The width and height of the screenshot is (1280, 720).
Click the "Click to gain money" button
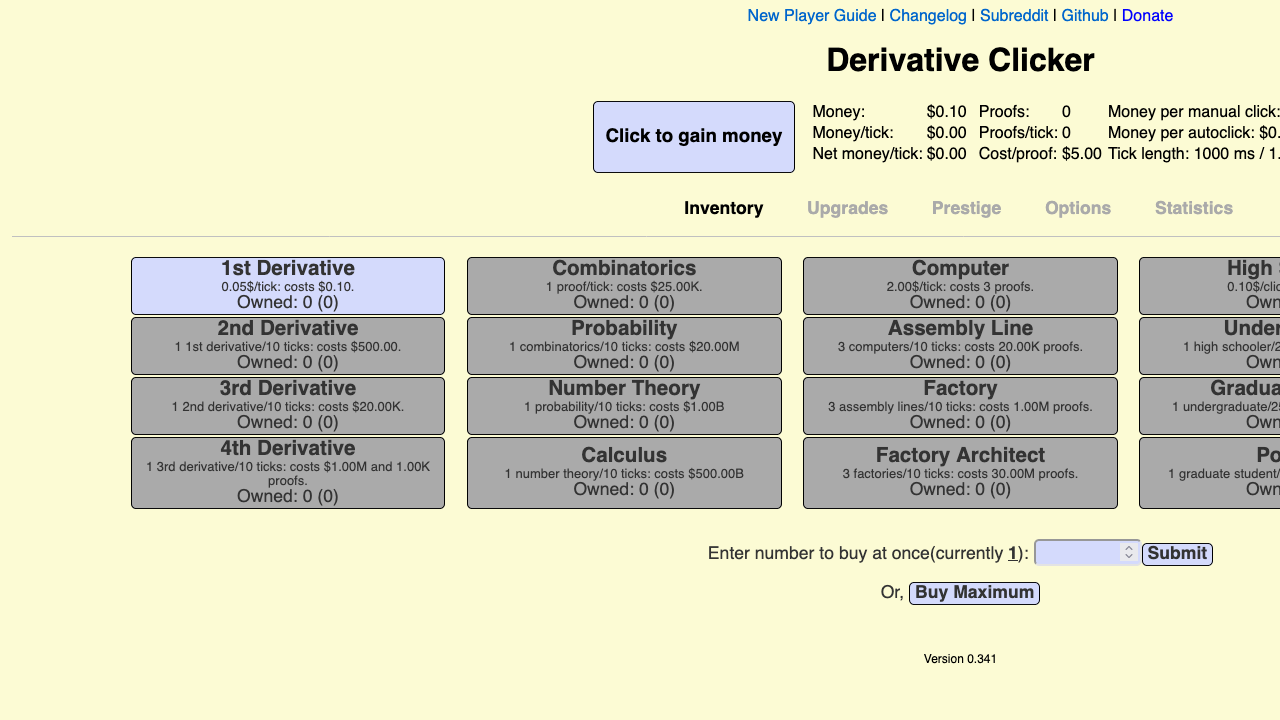click(694, 137)
